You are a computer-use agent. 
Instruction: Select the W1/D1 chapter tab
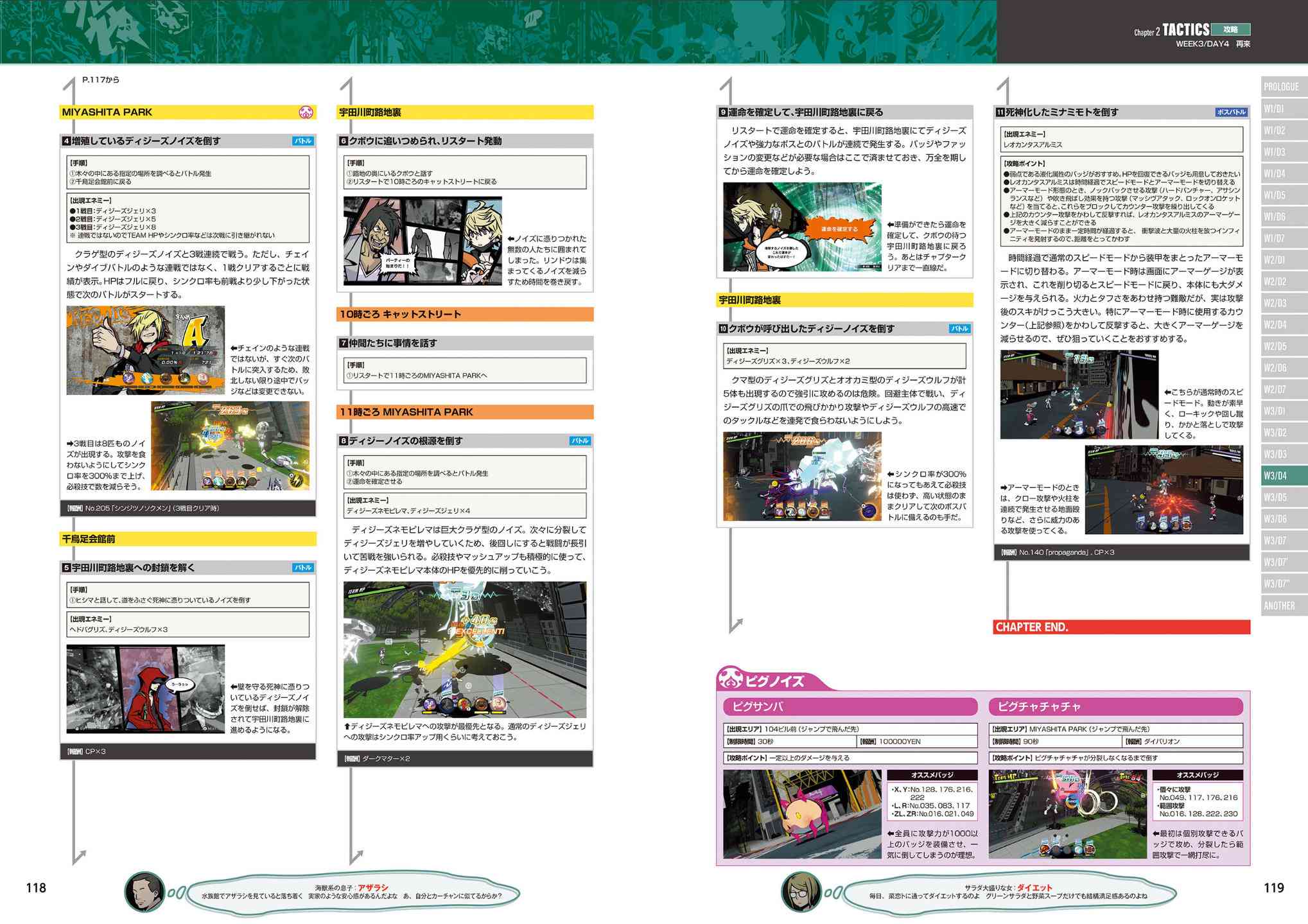point(1282,109)
